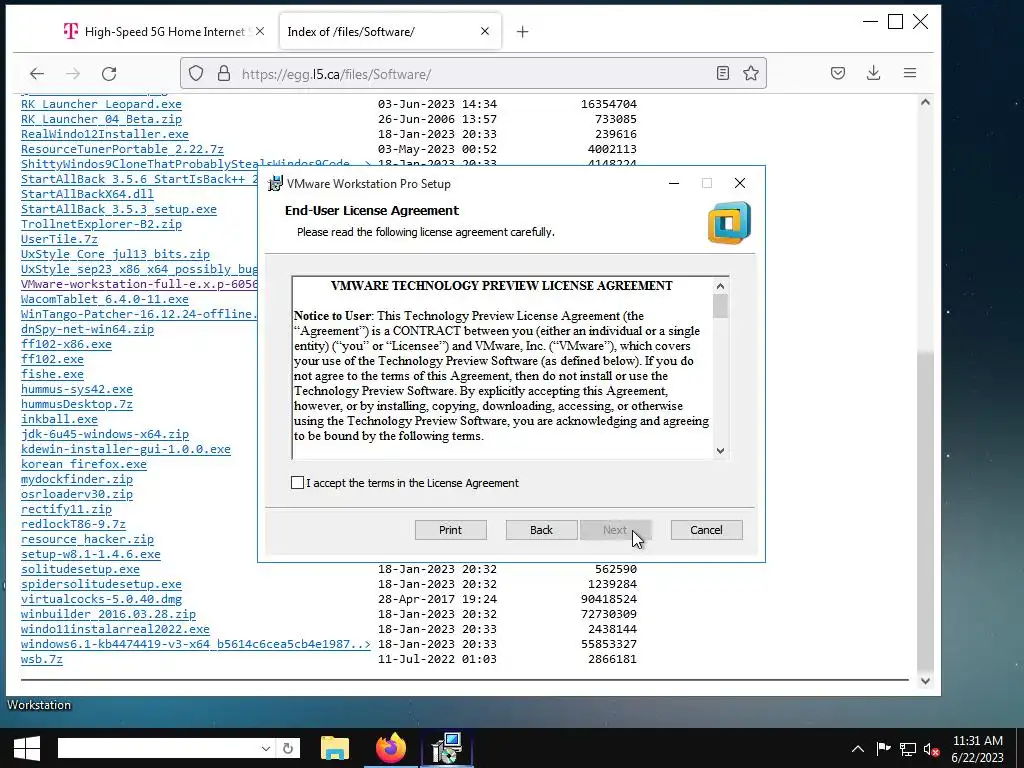The width and height of the screenshot is (1024, 768).
Task: Open the wsb.7z link
Action: pyautogui.click(x=42, y=660)
